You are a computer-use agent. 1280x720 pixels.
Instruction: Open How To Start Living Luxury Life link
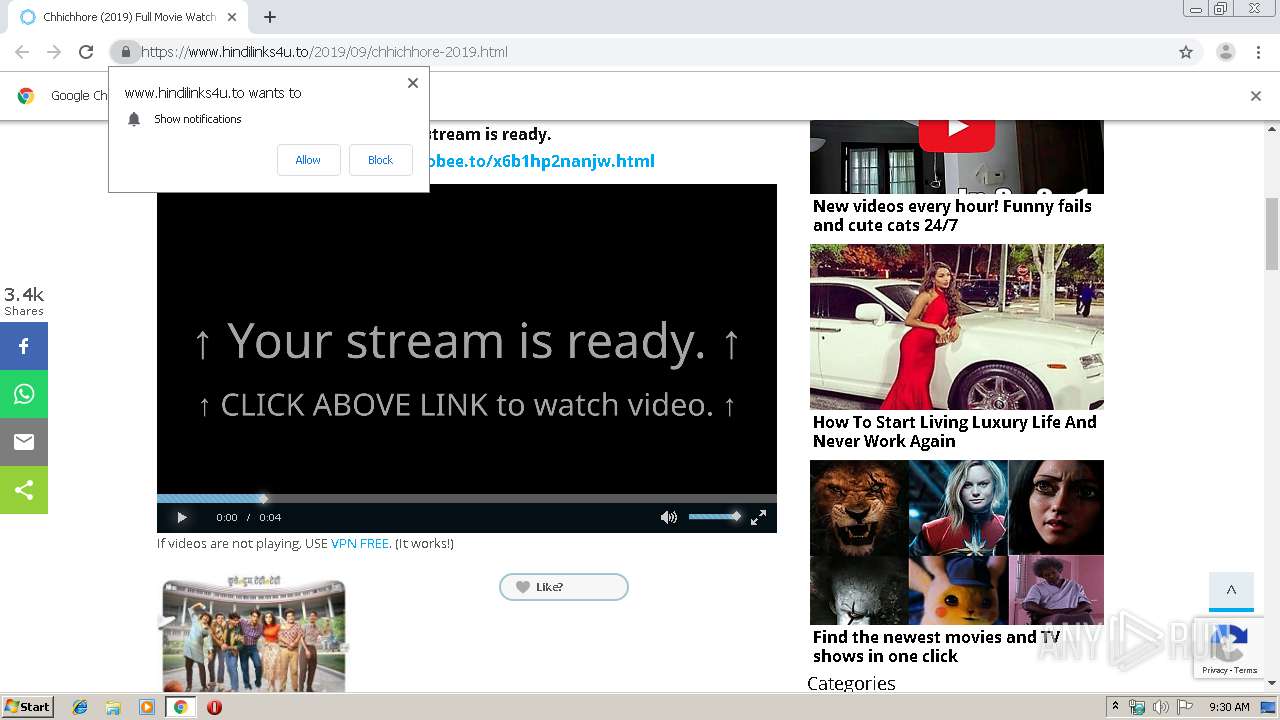point(954,431)
